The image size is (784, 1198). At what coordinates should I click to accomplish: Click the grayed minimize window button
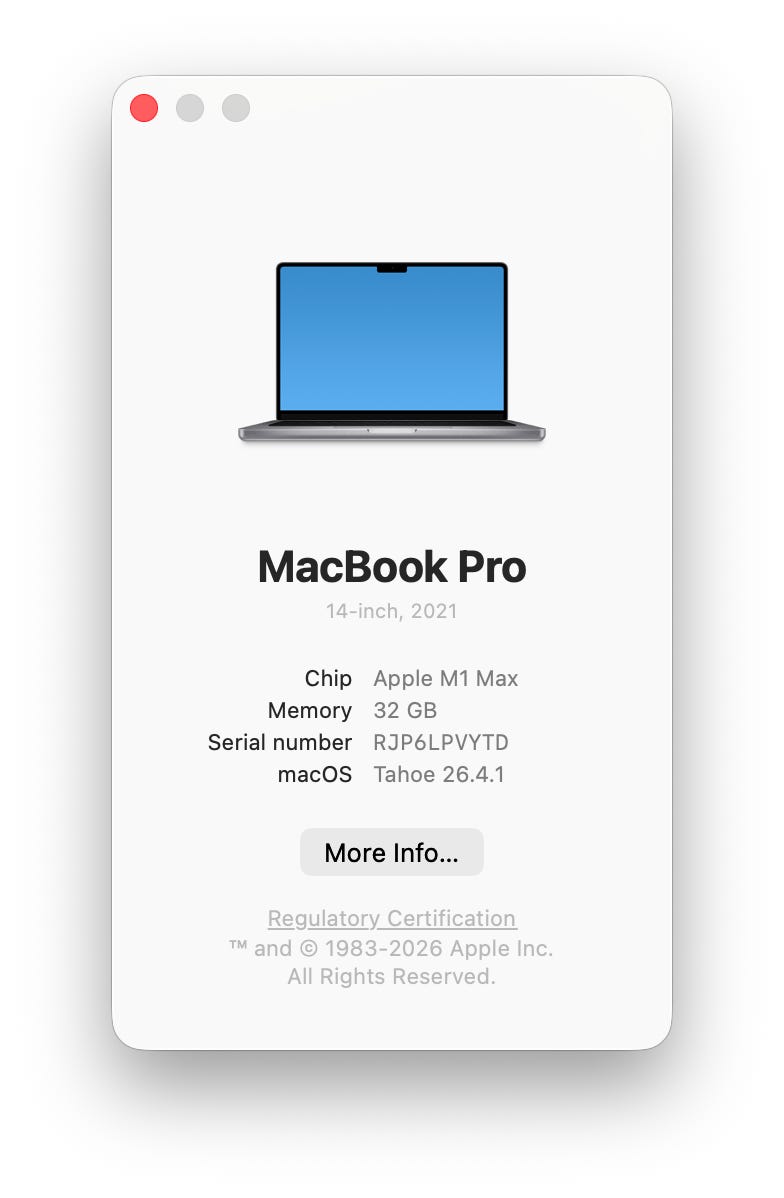(x=190, y=108)
